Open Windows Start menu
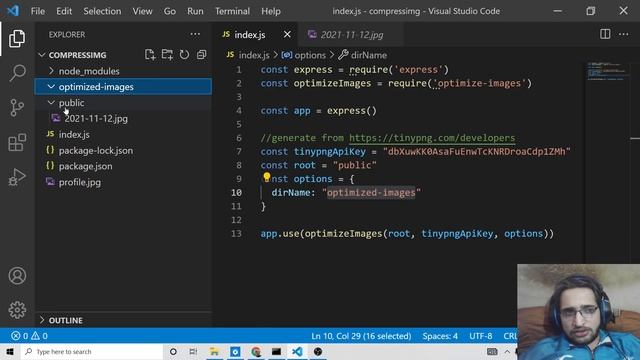Image resolution: width=640 pixels, height=360 pixels. tap(10, 351)
